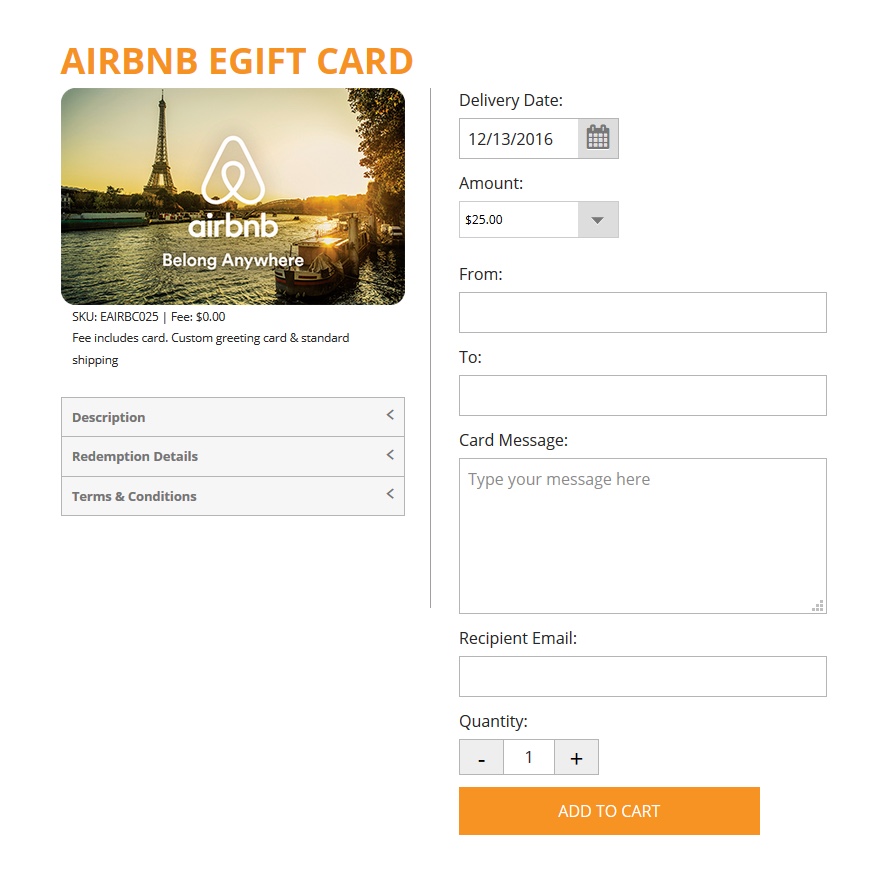The width and height of the screenshot is (887, 881).
Task: Click the resize grip on the message box
Action: pos(818,605)
